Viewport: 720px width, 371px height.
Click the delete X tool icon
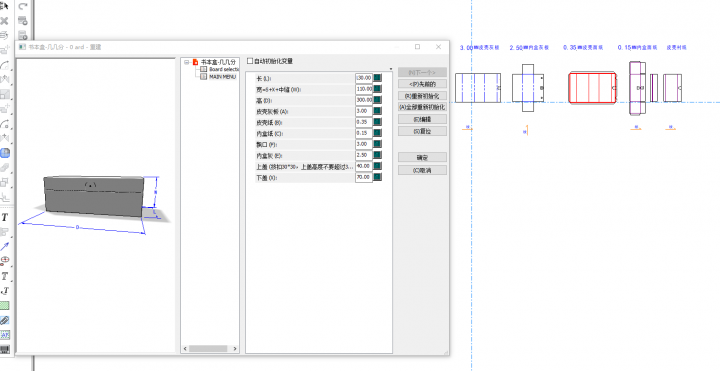pyautogui.click(x=5, y=21)
